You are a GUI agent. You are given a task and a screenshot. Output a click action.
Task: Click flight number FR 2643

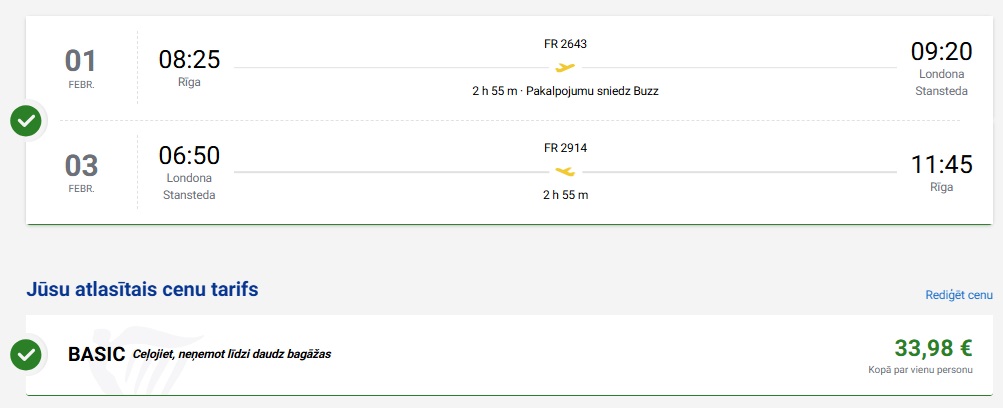click(565, 44)
